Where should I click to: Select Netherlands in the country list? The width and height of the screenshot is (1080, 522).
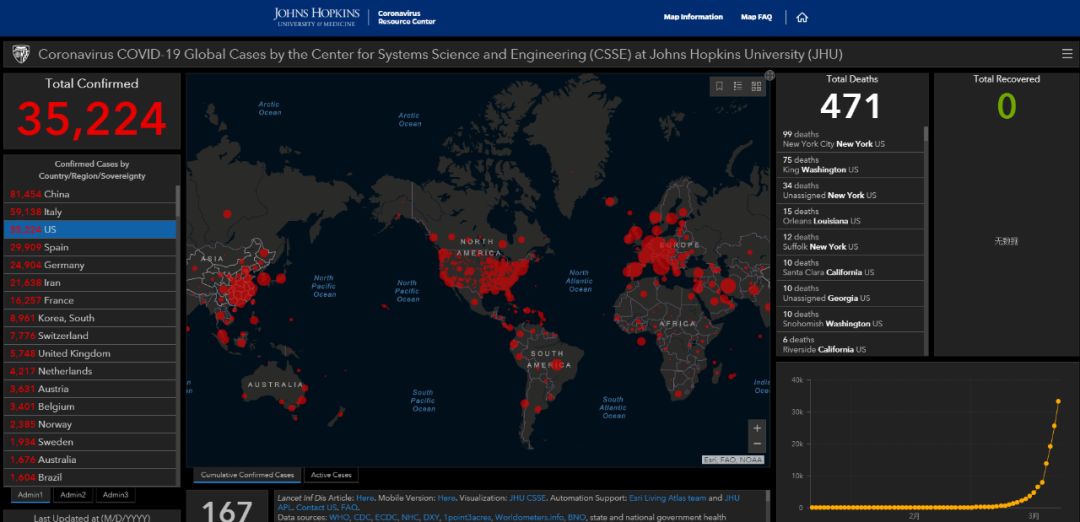click(x=90, y=371)
